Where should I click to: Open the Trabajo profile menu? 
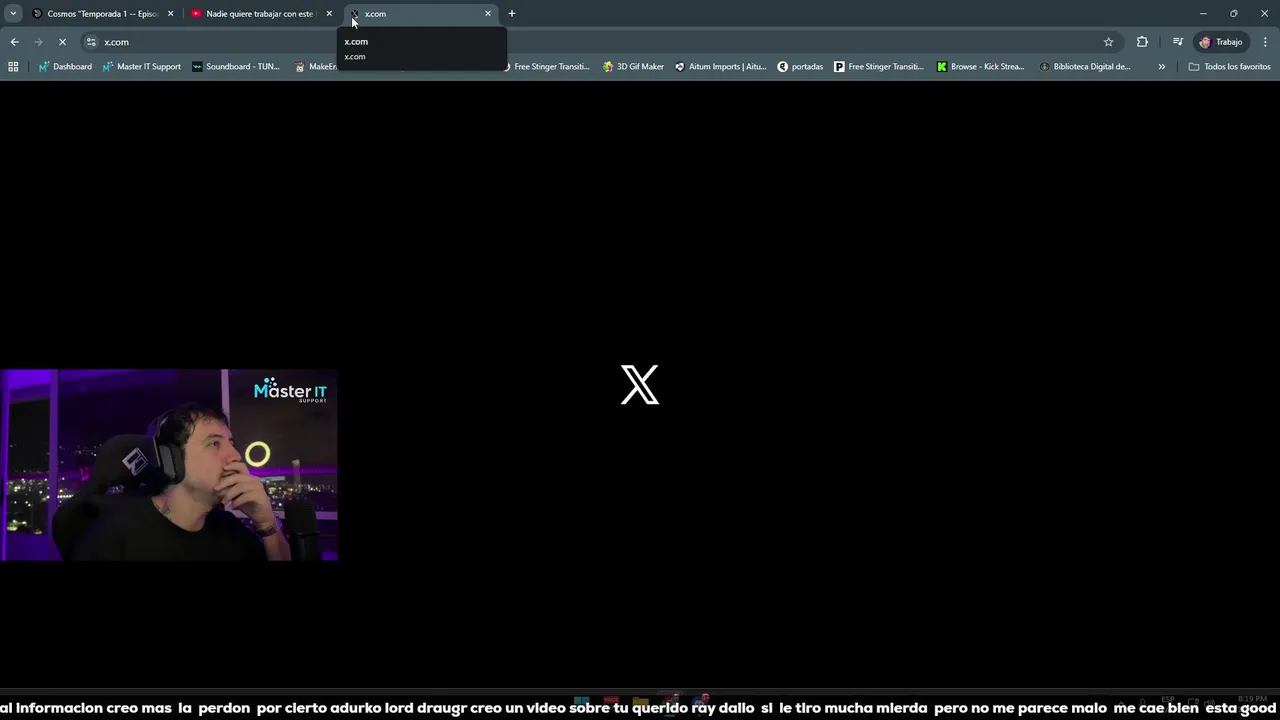[x=1221, y=42]
